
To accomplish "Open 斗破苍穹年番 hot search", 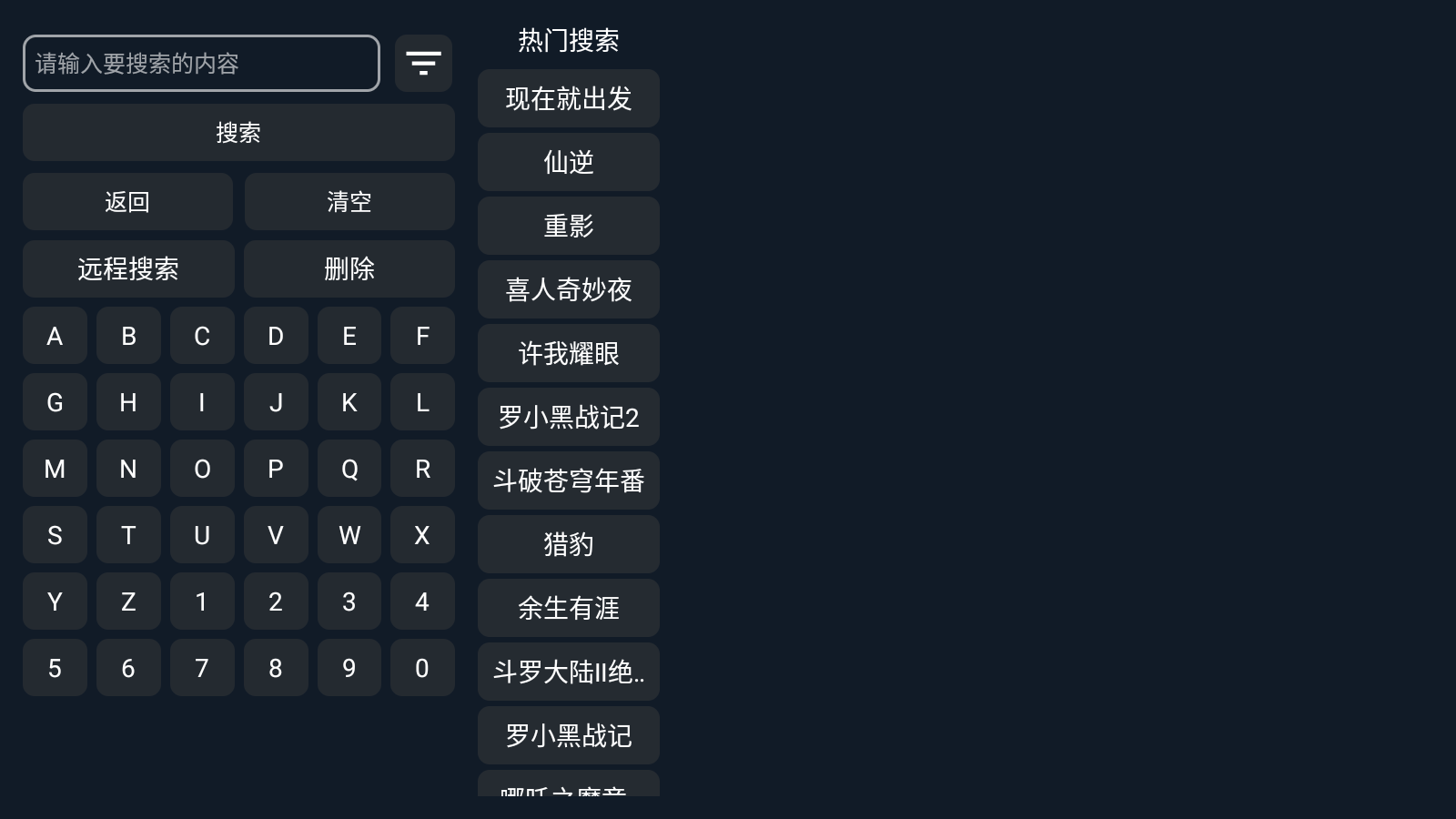I will pos(568,480).
